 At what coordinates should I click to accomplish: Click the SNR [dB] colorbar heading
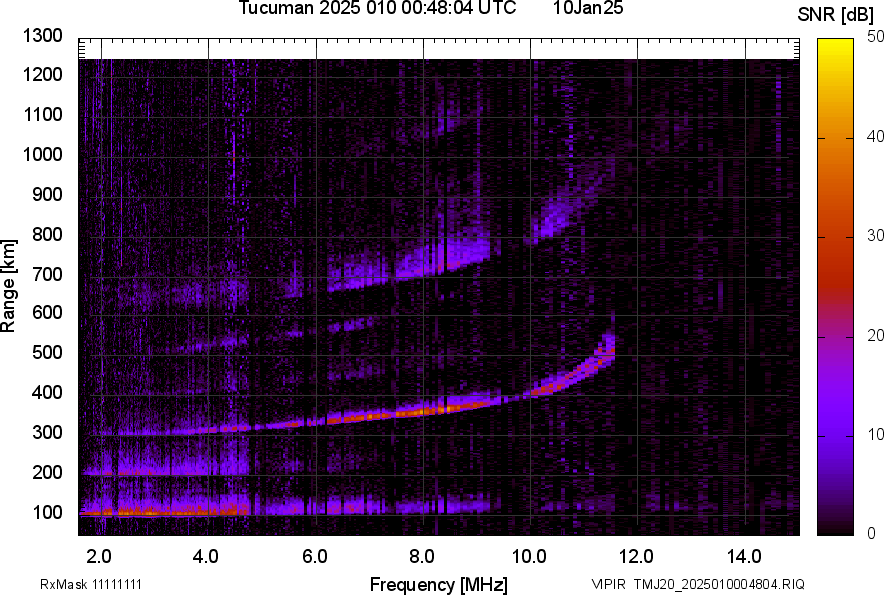836,14
